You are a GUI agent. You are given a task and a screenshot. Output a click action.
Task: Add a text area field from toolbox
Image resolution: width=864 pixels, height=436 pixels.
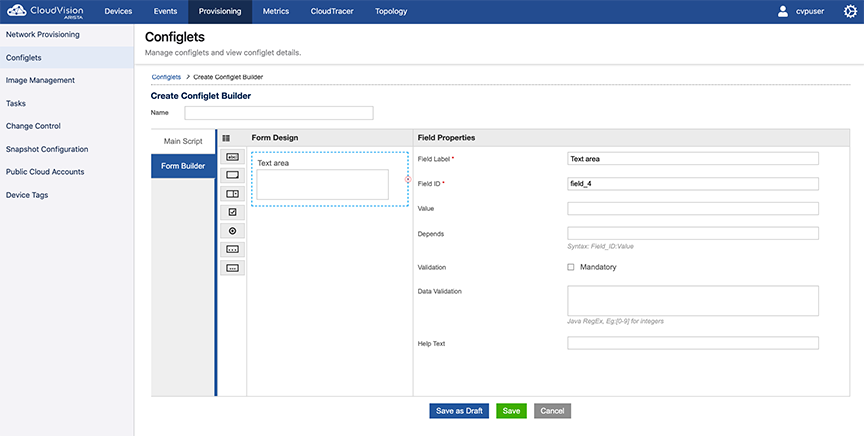pos(233,175)
